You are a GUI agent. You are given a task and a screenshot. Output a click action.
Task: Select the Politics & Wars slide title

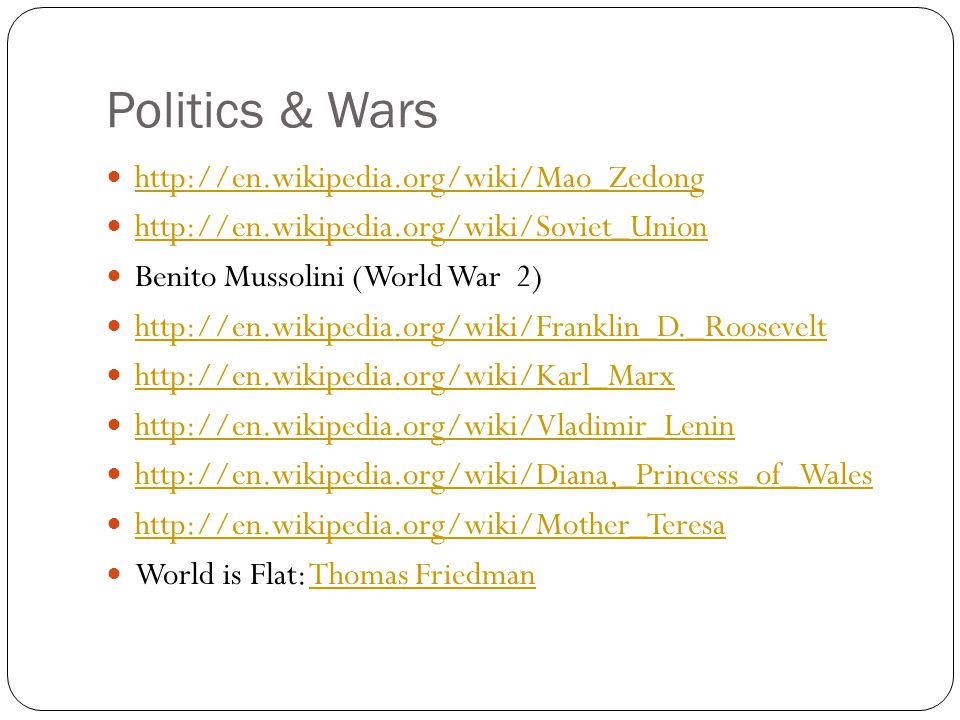click(272, 111)
